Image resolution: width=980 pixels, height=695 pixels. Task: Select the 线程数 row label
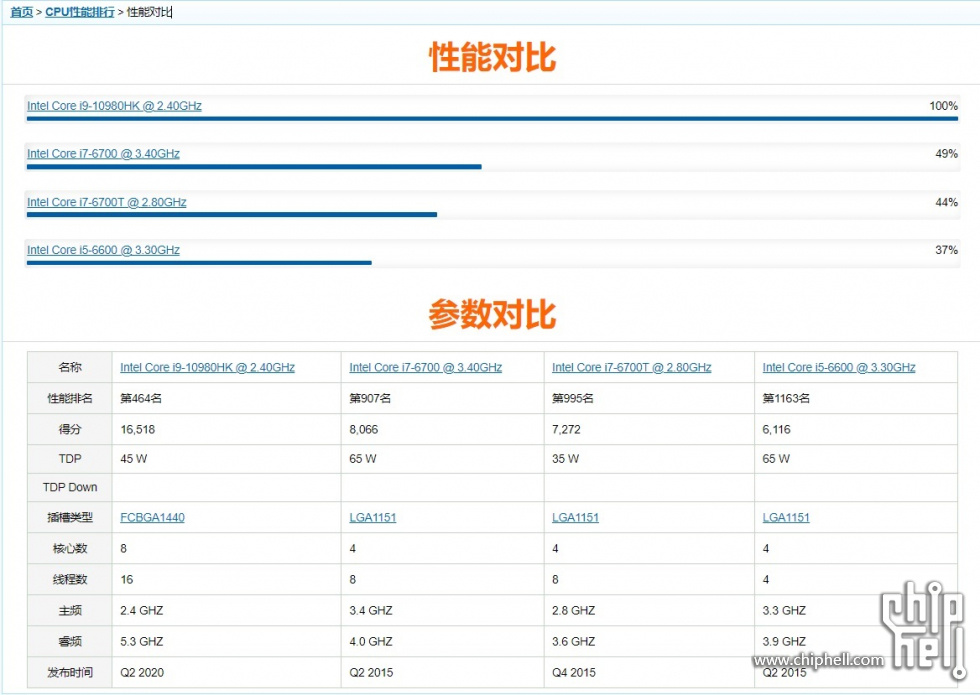pyautogui.click(x=70, y=579)
